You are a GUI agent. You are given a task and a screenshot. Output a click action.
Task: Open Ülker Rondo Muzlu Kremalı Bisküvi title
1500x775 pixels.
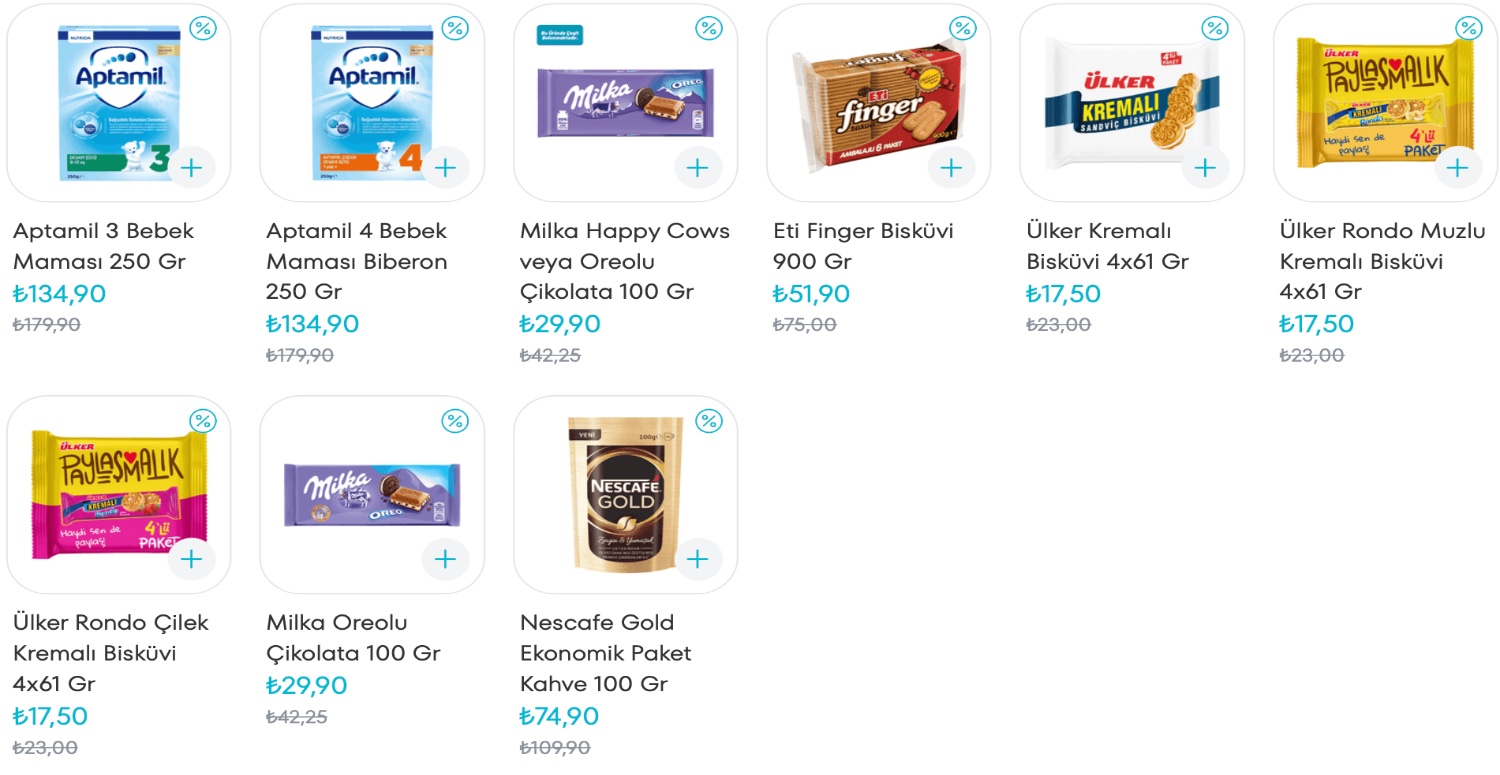pyautogui.click(x=1382, y=261)
